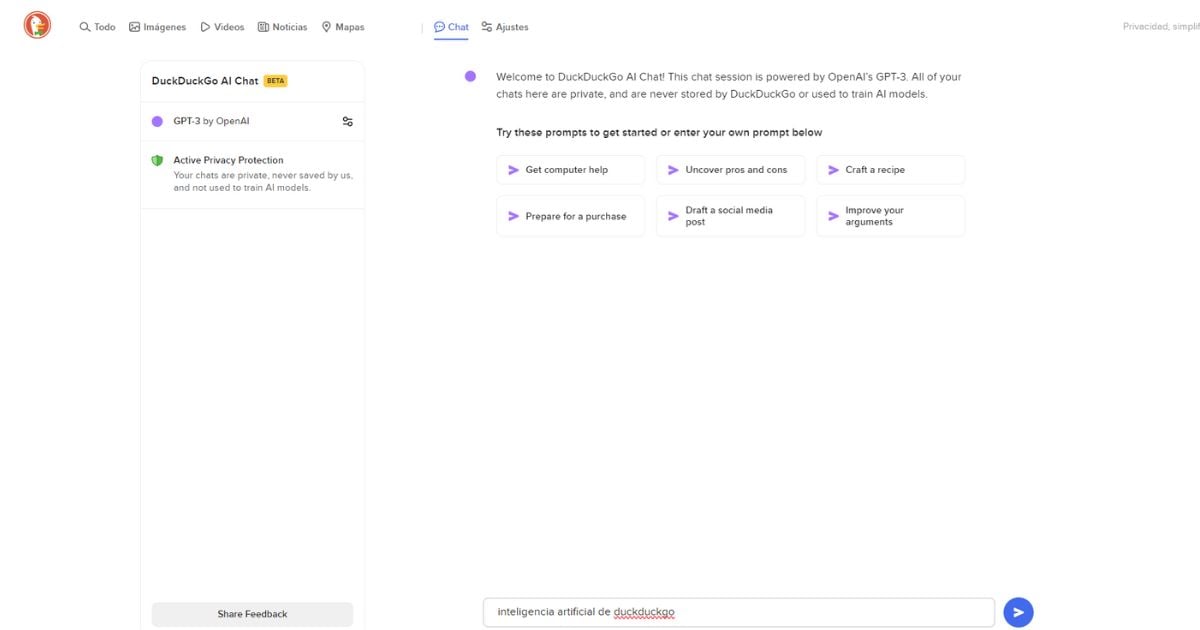Click the newspaper icon beside Noticias
This screenshot has height=630, width=1200.
(263, 27)
